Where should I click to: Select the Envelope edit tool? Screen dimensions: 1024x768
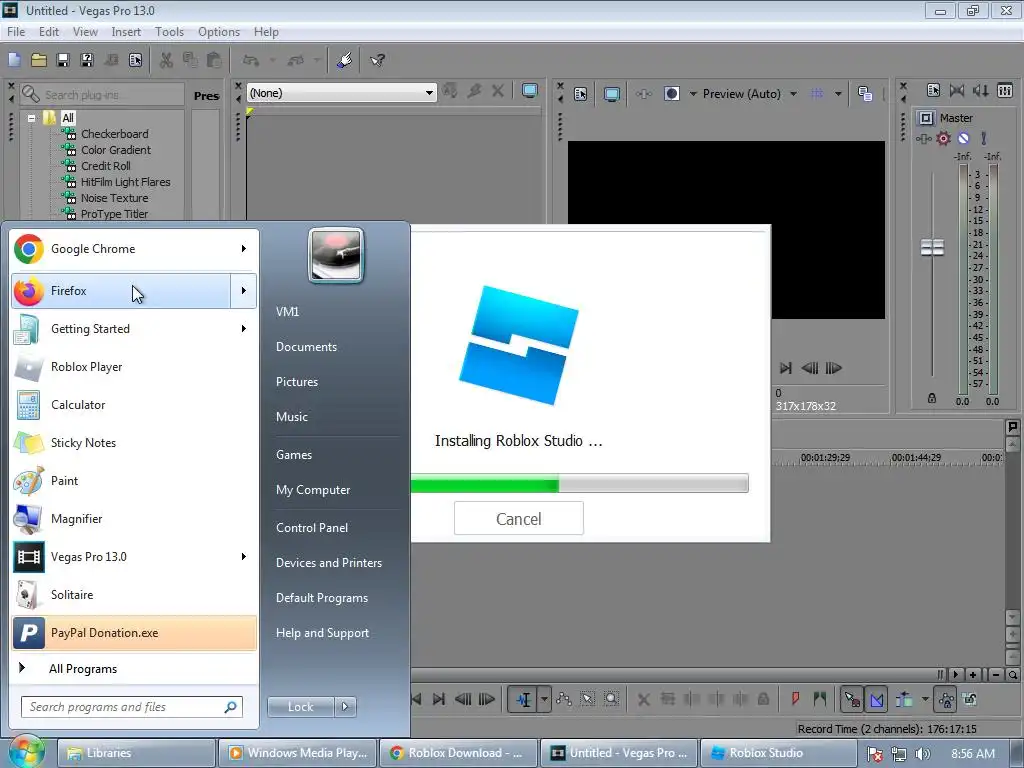point(564,699)
